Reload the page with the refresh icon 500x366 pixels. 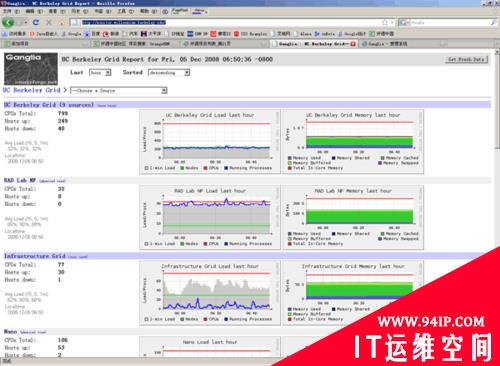[36, 22]
